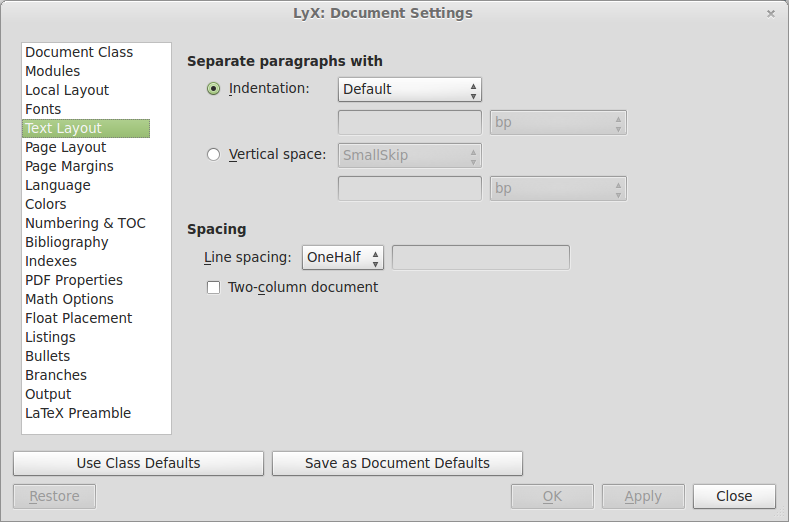Open the Document Class settings category
This screenshot has height=522, width=789.
pos(79,52)
